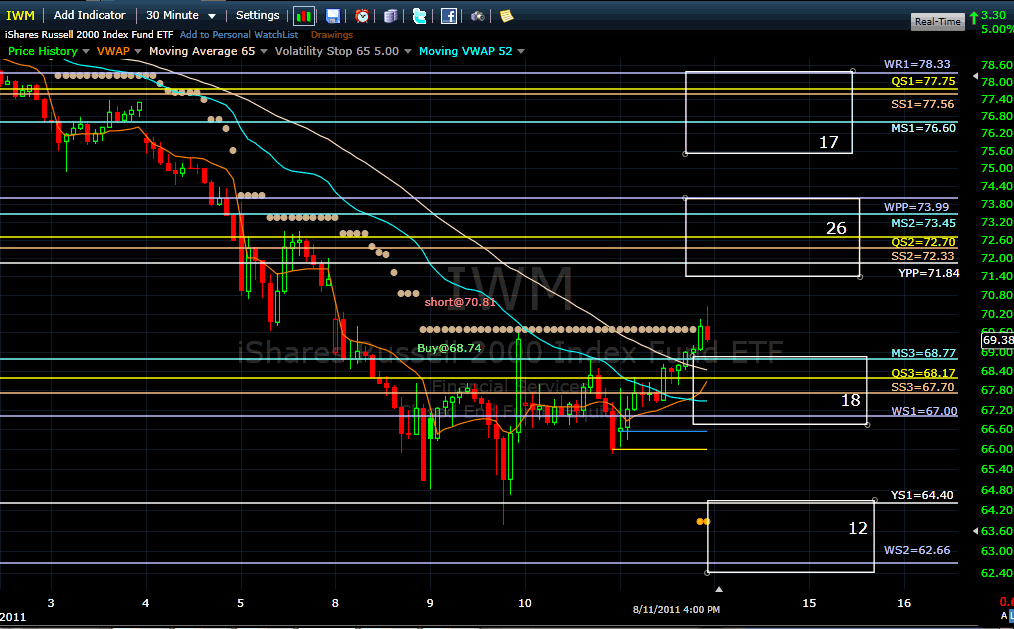The width and height of the screenshot is (1014, 629).
Task: Click the time axis marker above 8/11/2011
Action: point(718,589)
